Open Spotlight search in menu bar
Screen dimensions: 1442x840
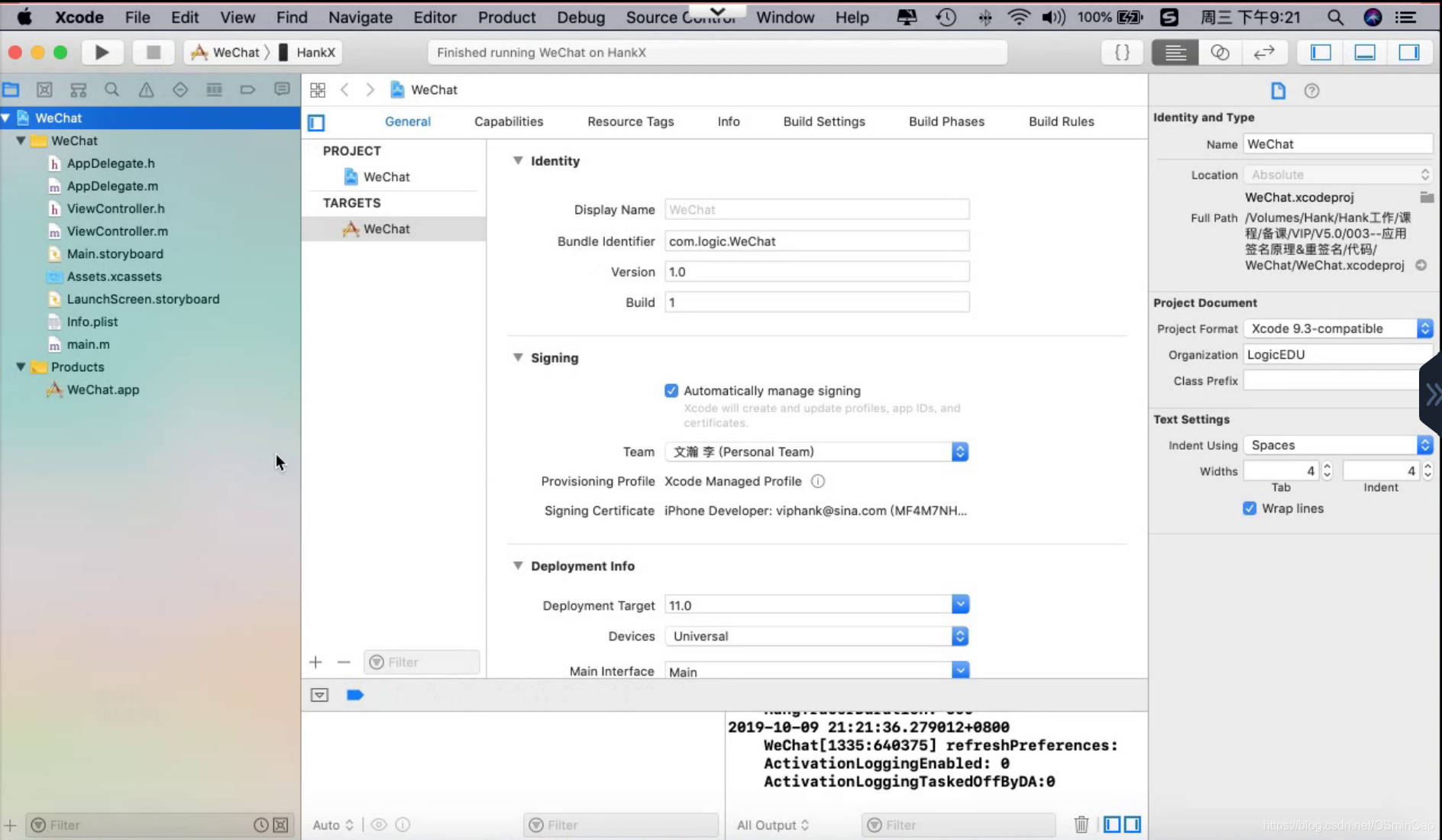pos(1335,17)
